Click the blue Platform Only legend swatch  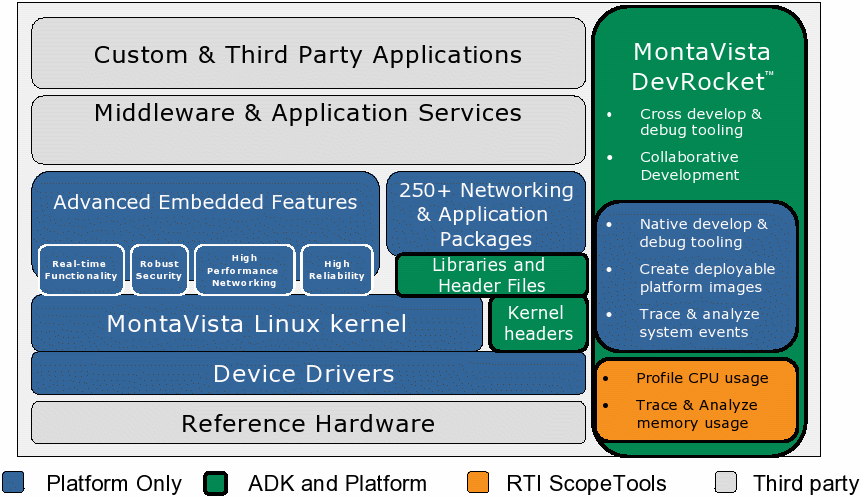click(x=13, y=483)
